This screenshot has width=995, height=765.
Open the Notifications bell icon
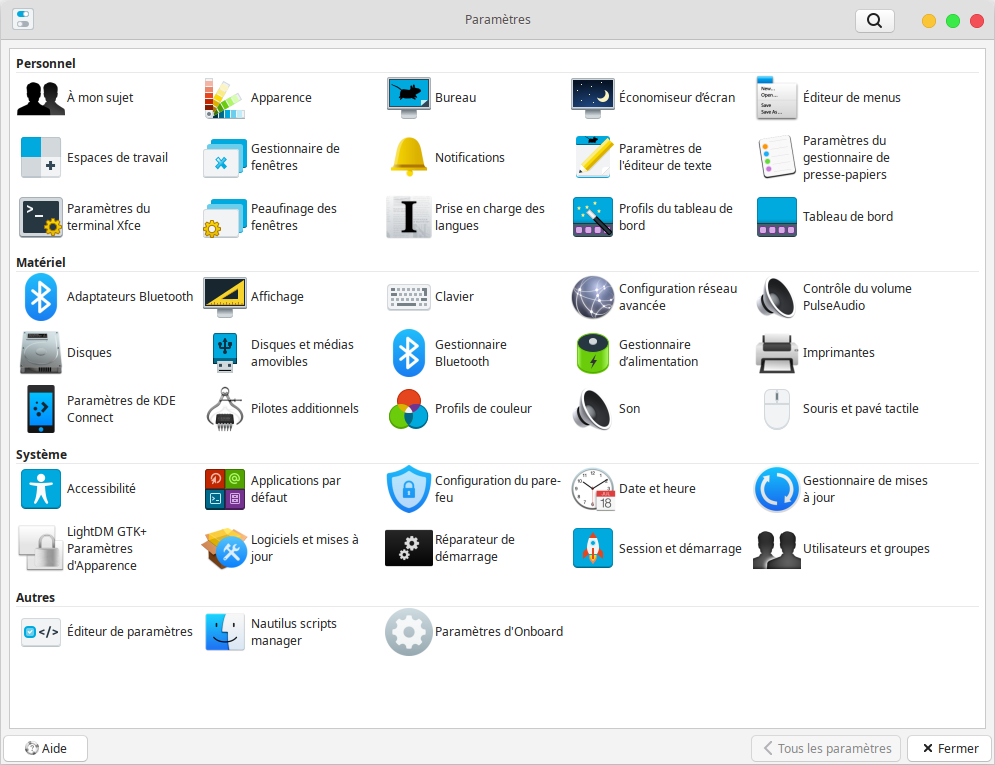pyautogui.click(x=409, y=158)
